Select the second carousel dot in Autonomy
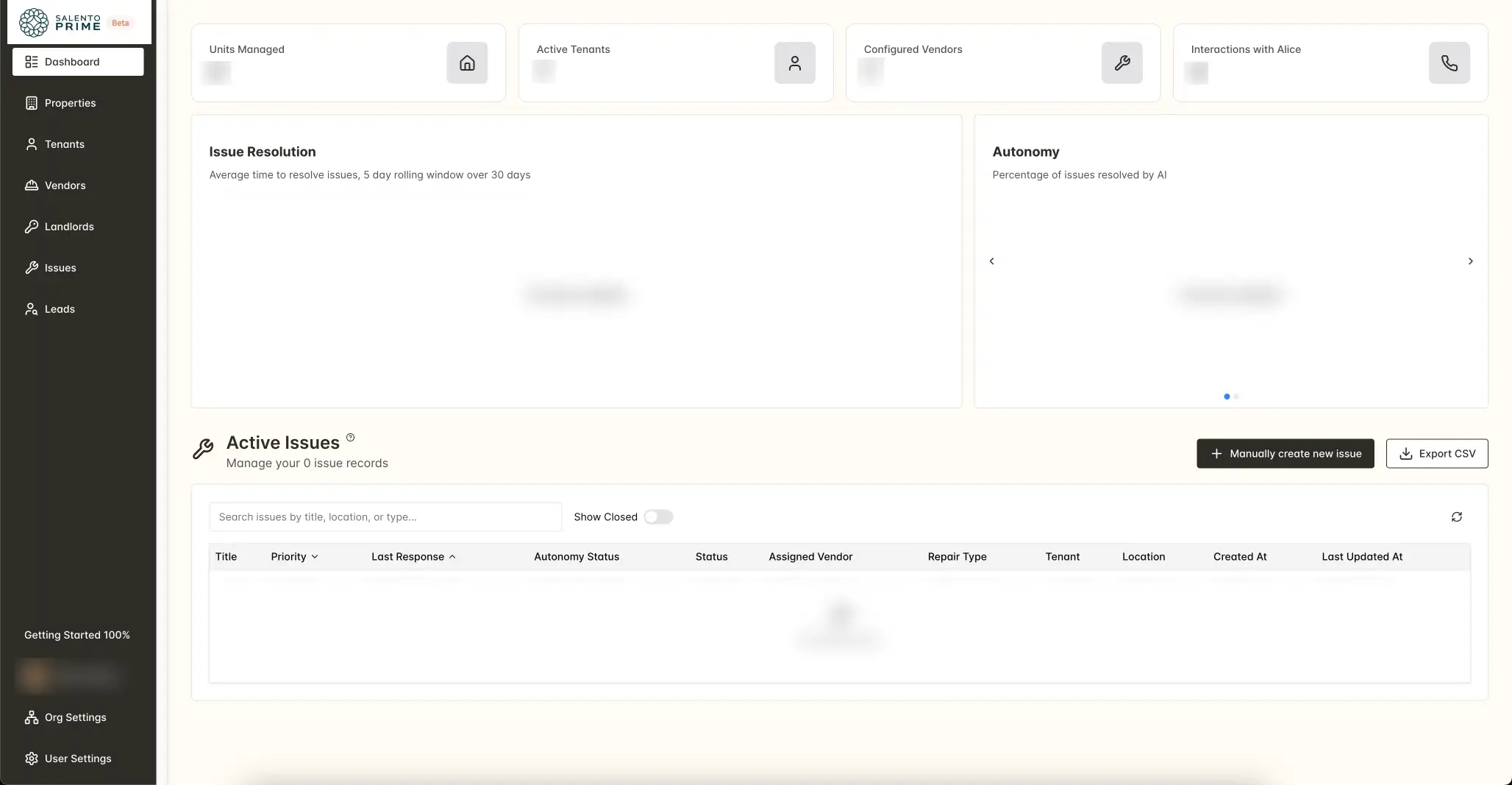1512x785 pixels. (x=1236, y=397)
